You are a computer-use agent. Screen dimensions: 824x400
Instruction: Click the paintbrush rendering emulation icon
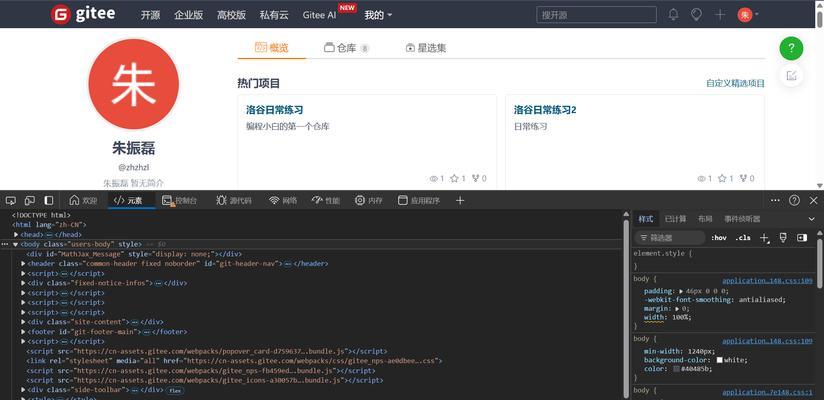[x=783, y=238]
